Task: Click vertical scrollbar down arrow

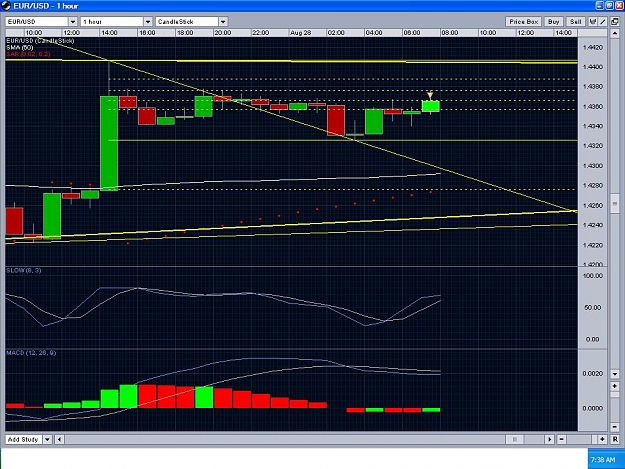Action: click(x=615, y=374)
